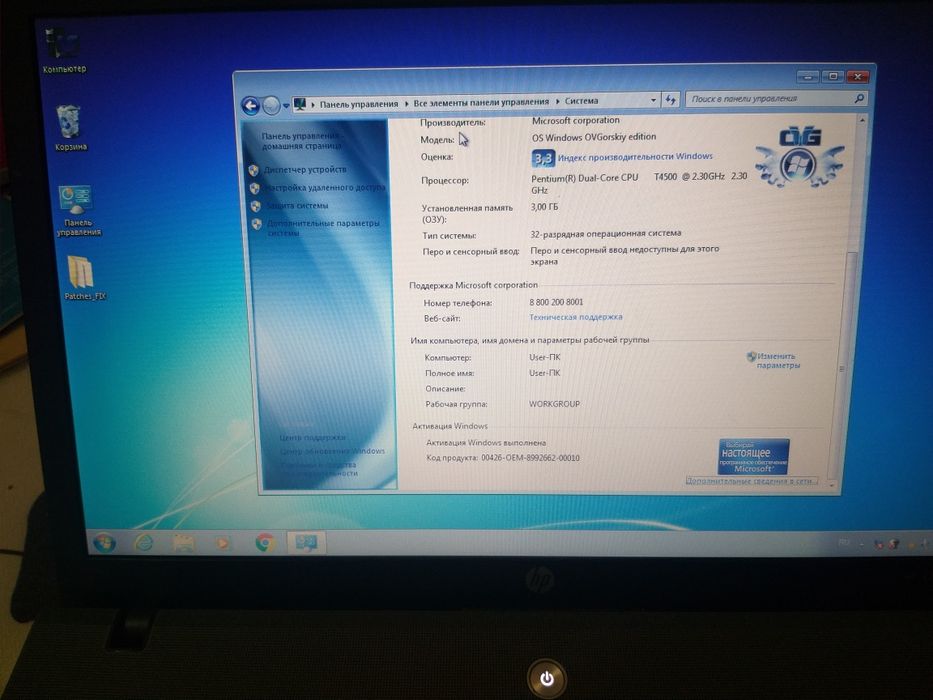933x700 pixels.
Task: Select Панель управления breadcrumb
Action: [359, 104]
